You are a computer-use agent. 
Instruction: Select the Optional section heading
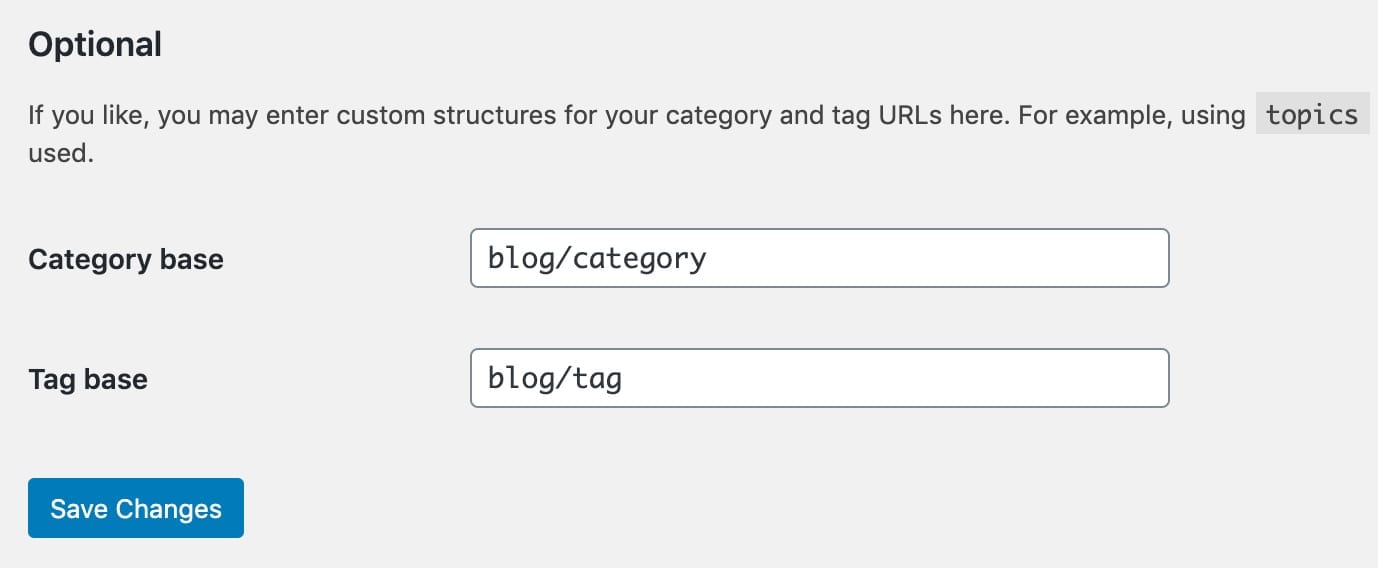point(95,45)
